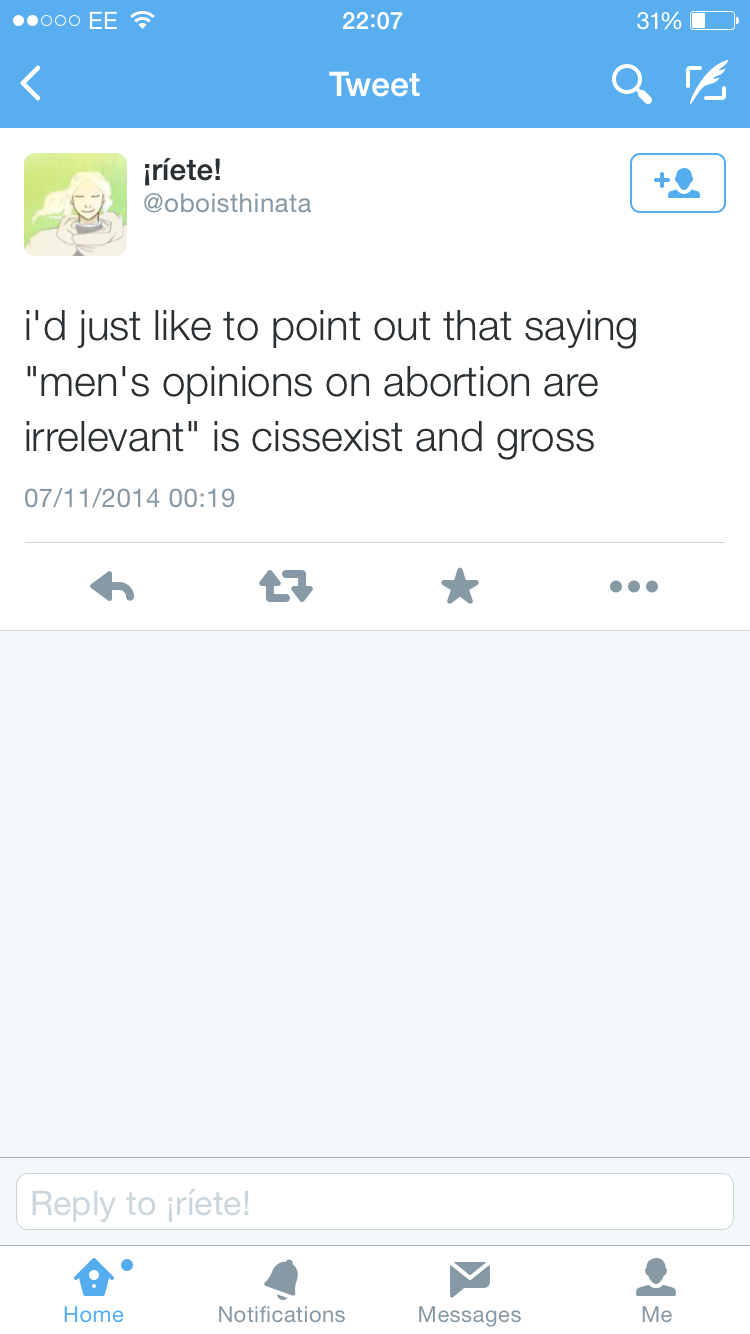Tap the status bar clock
The width and height of the screenshot is (750, 1334).
[x=372, y=21]
